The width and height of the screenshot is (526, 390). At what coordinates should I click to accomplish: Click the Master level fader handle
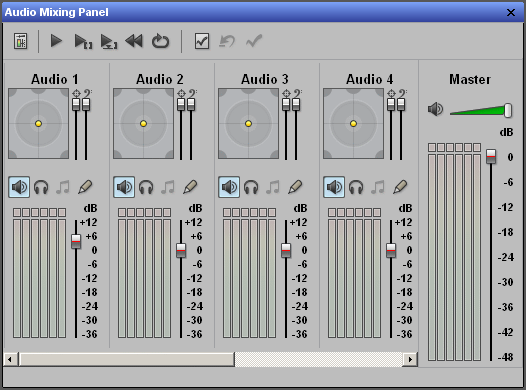click(491, 156)
